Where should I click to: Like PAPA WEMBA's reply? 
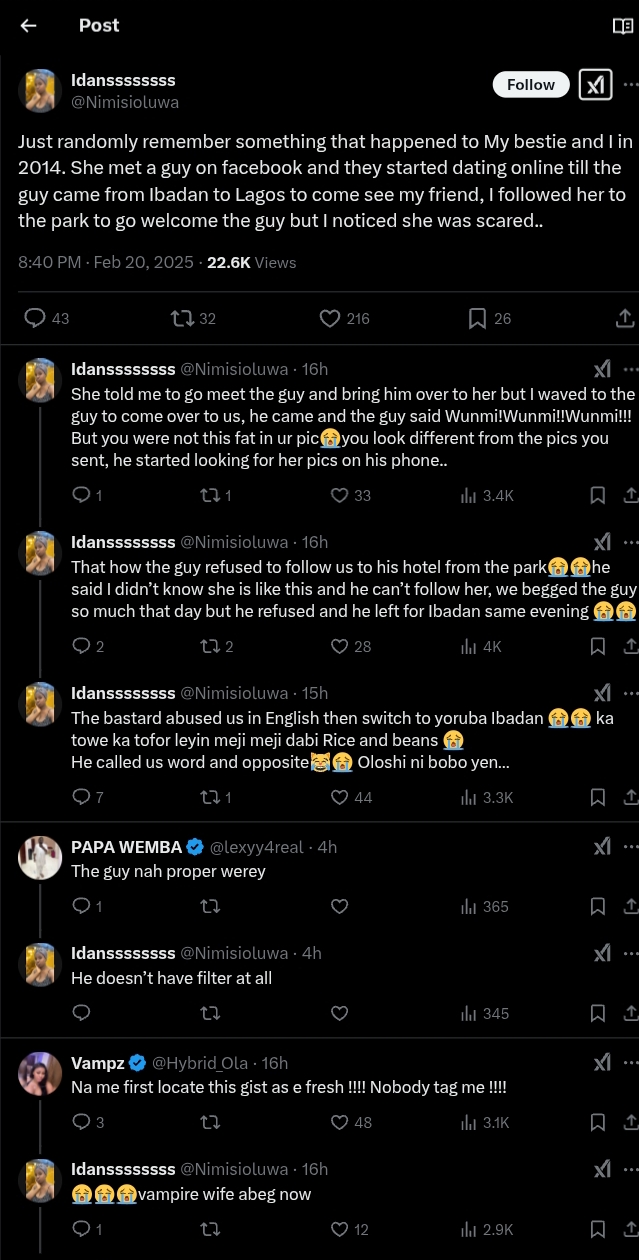click(x=339, y=906)
